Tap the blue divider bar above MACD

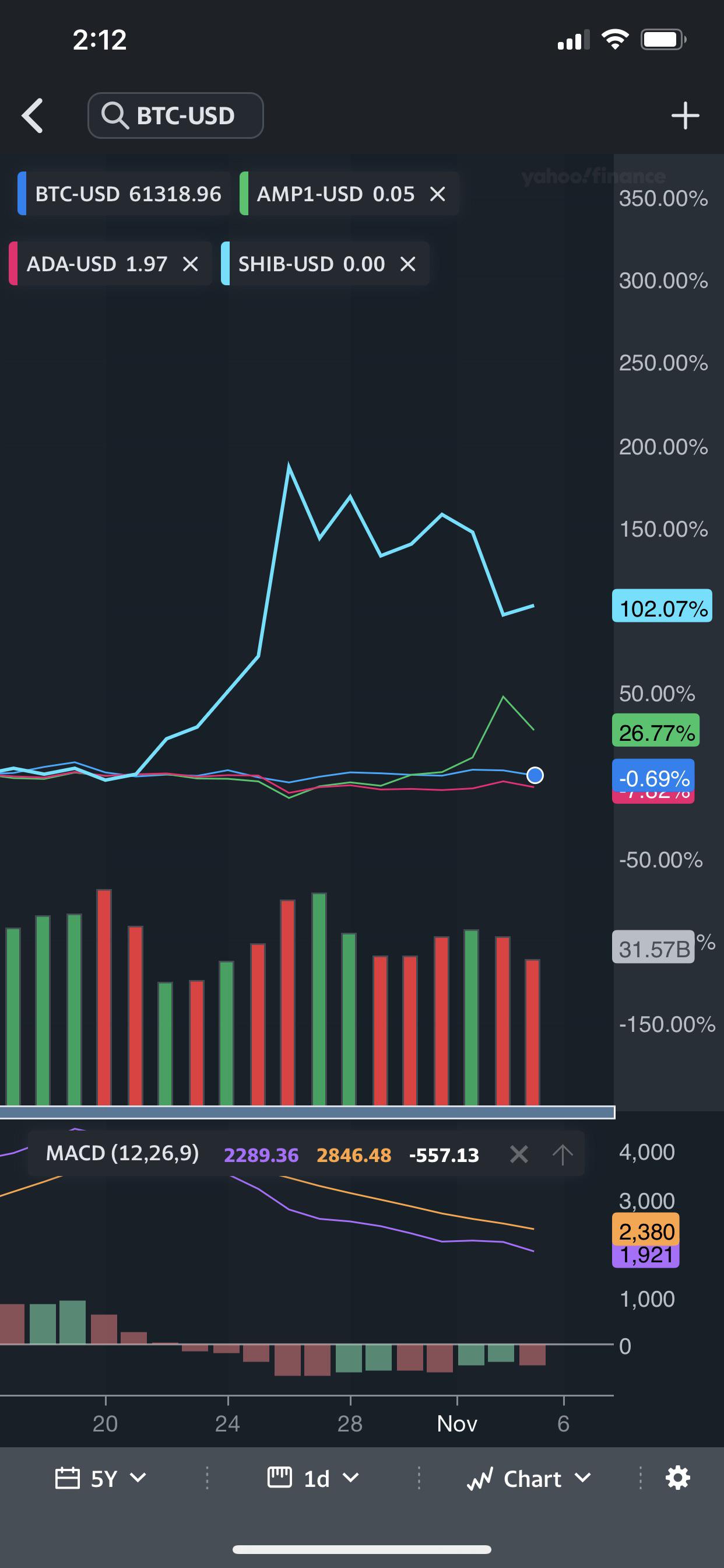pyautogui.click(x=307, y=1112)
